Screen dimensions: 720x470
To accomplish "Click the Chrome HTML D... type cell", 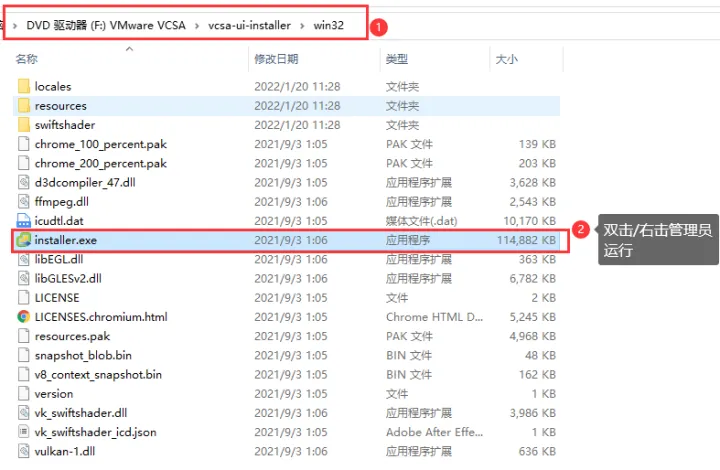I will 434,317.
